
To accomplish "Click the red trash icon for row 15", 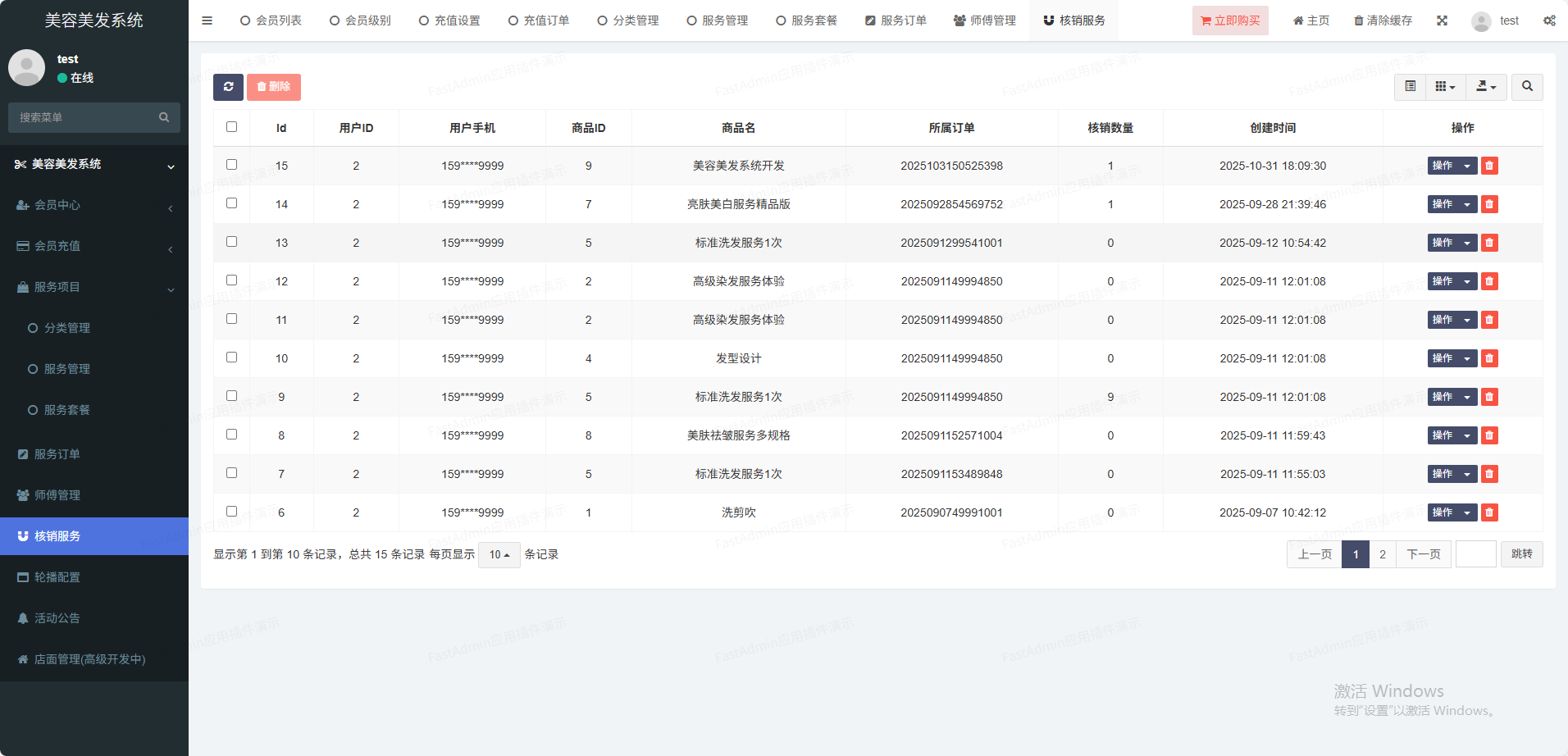I will (x=1489, y=166).
